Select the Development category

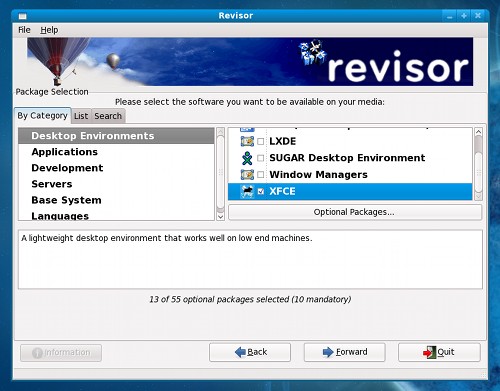116,168
